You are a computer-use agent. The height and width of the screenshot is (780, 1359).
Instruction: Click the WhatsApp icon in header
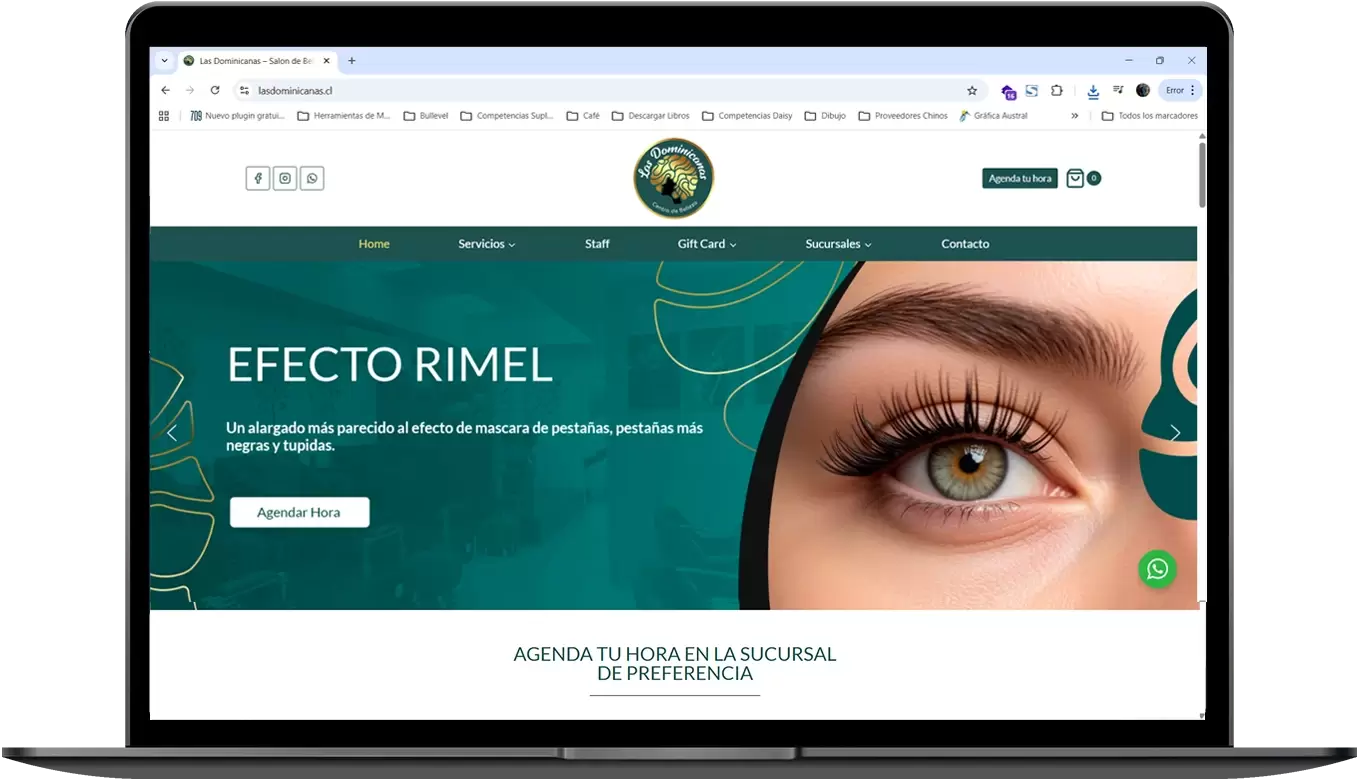coord(312,178)
